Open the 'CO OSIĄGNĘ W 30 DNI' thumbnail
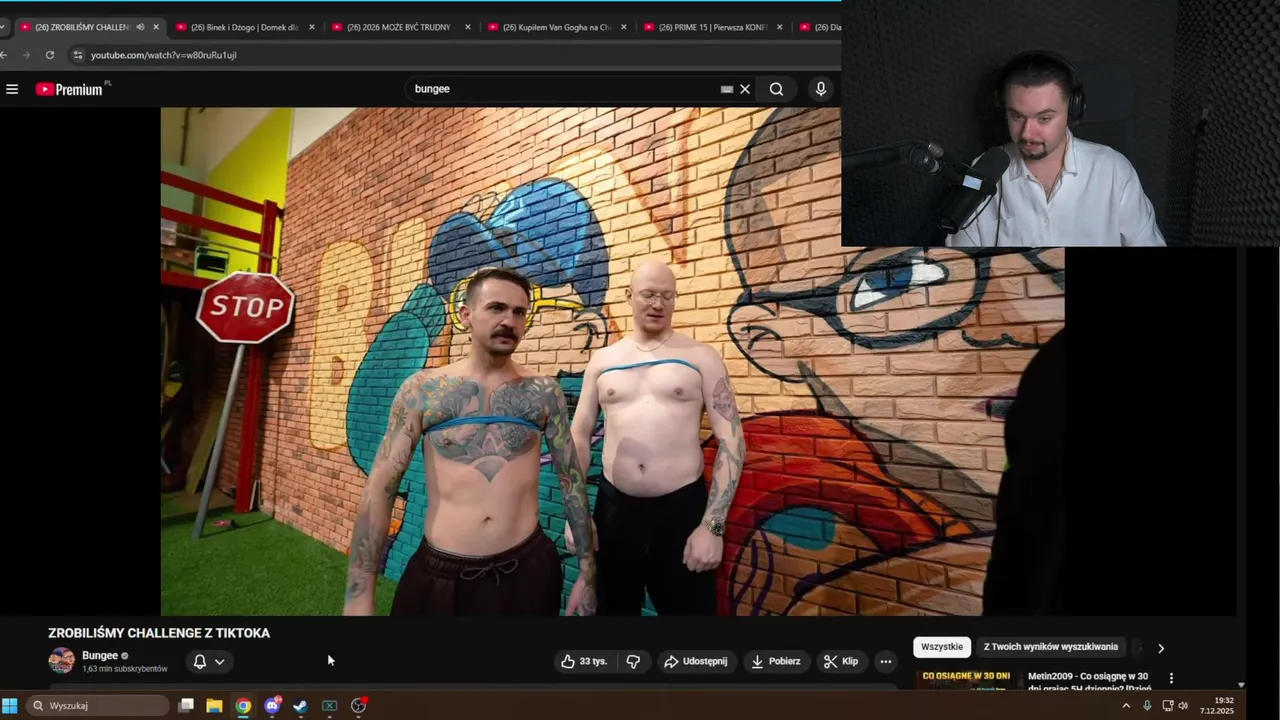The height and width of the screenshot is (720, 1280). click(966, 680)
